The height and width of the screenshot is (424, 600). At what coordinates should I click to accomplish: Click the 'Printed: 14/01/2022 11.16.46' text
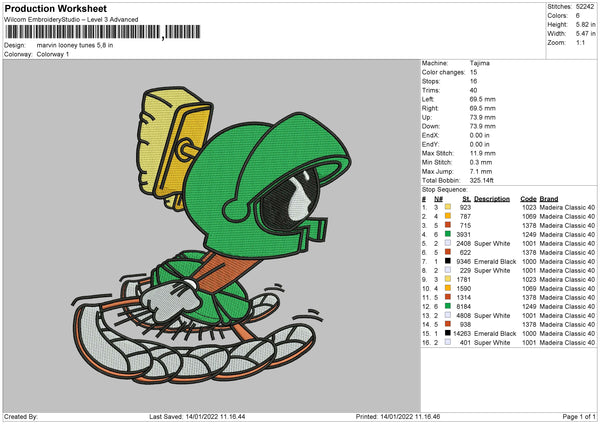(x=398, y=416)
